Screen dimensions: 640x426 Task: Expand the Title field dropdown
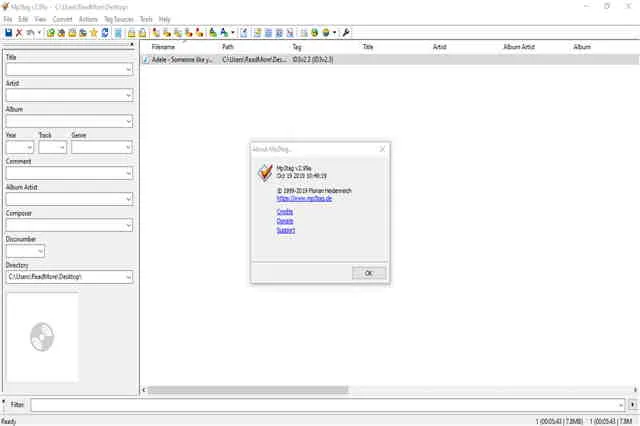pyautogui.click(x=128, y=69)
